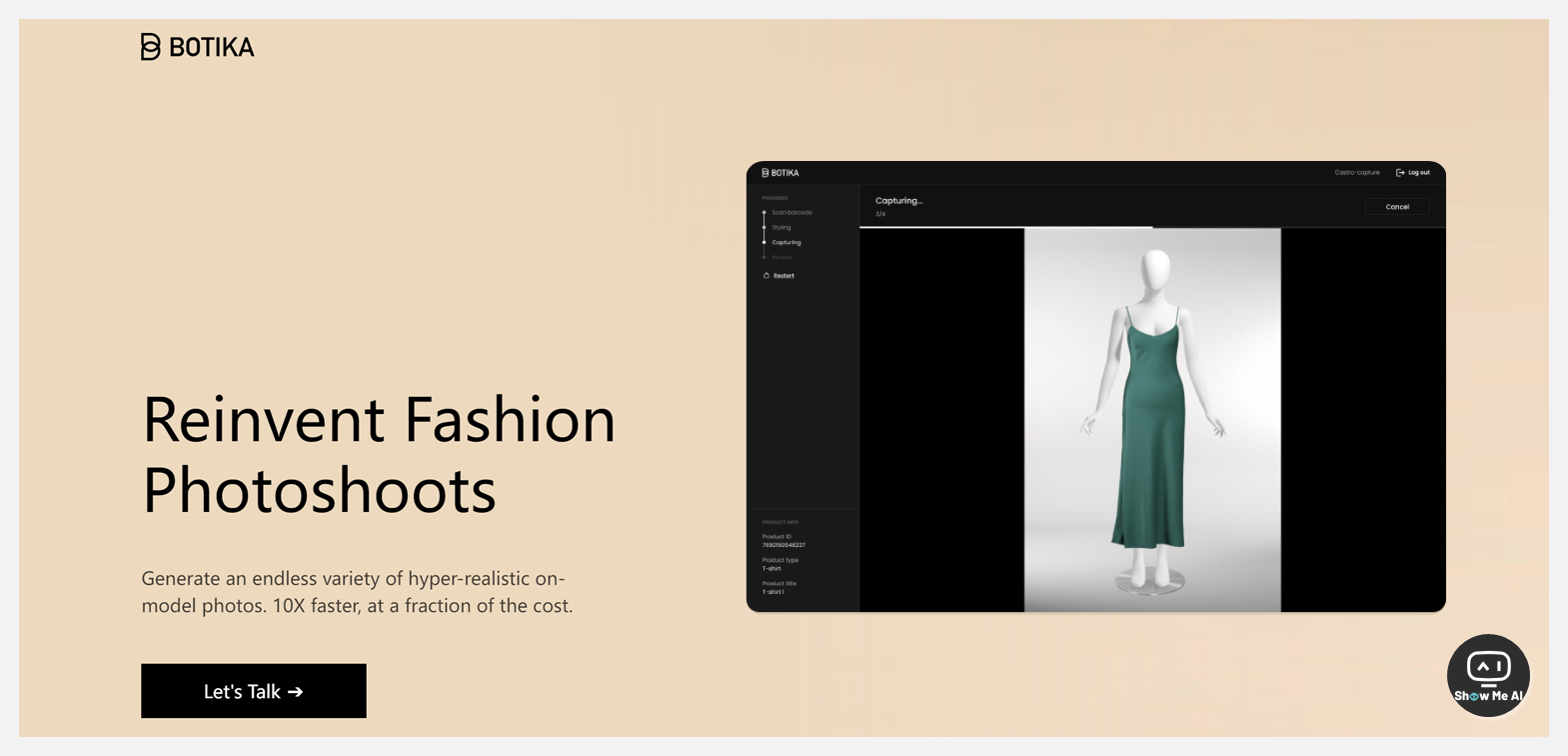Click the capture progress bar under 3/4

pos(1152,227)
